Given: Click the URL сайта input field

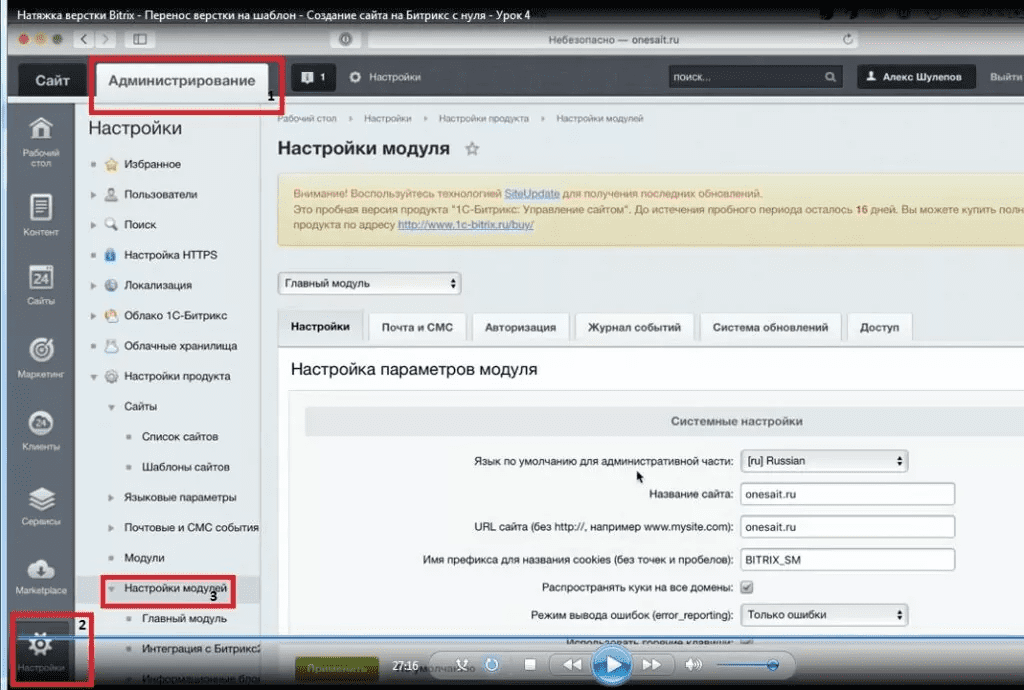Looking at the screenshot, I should [847, 527].
